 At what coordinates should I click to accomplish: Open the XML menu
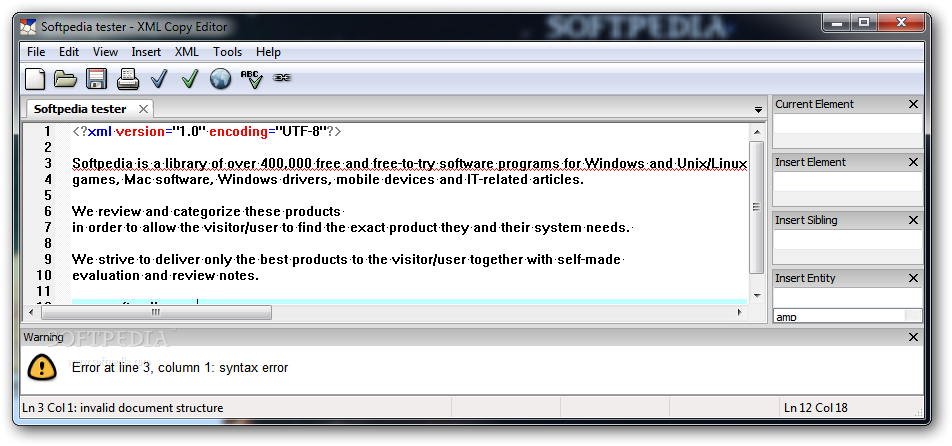point(186,52)
